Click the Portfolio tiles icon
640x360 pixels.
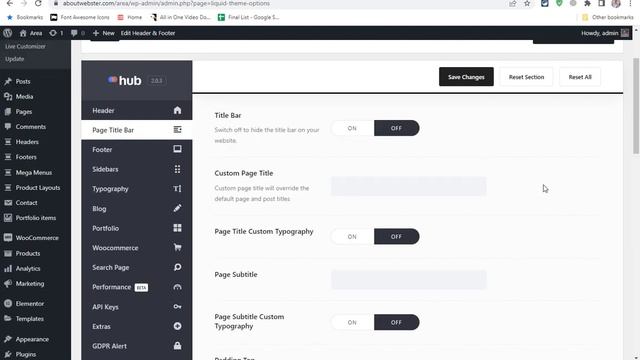pos(177,228)
